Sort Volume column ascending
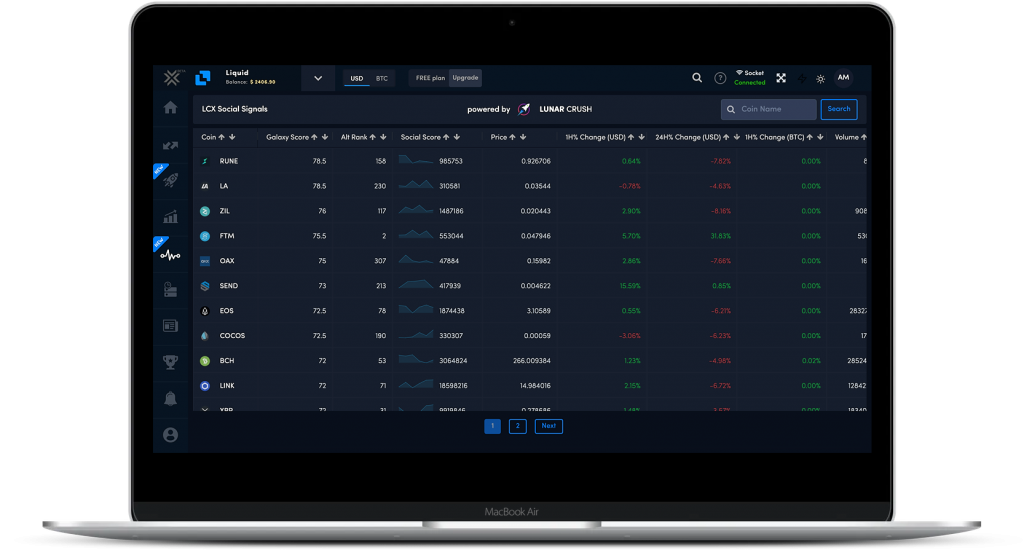Image resolution: width=1024 pixels, height=550 pixels. (863, 137)
